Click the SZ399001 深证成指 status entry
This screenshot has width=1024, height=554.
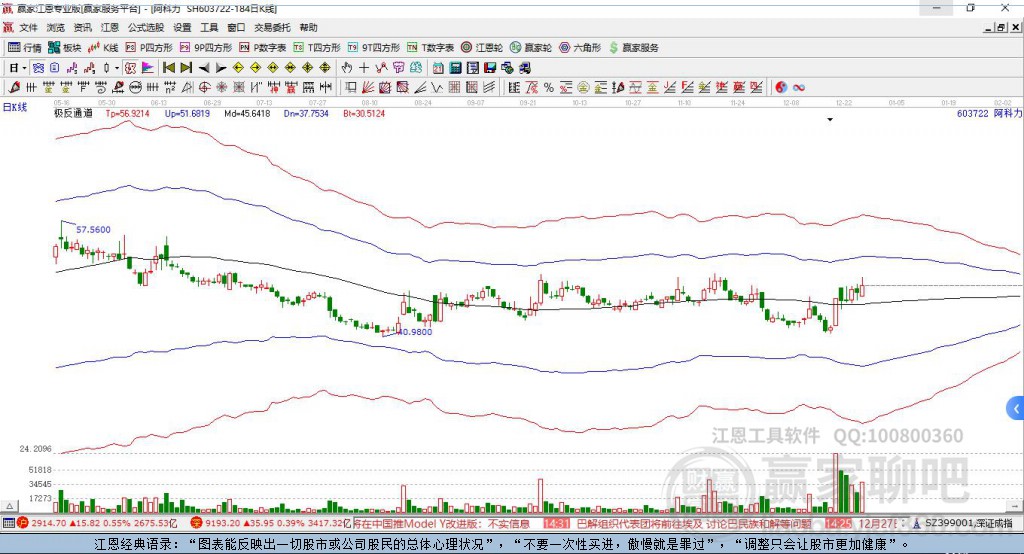[x=965, y=523]
